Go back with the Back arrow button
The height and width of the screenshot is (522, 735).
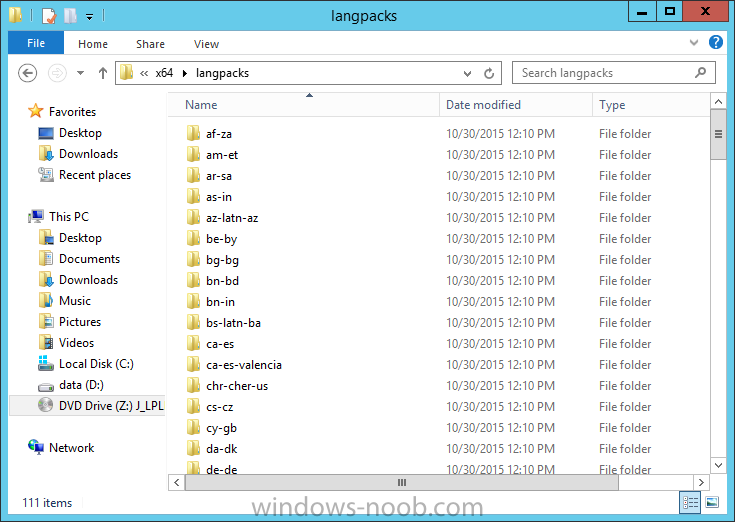(28, 73)
